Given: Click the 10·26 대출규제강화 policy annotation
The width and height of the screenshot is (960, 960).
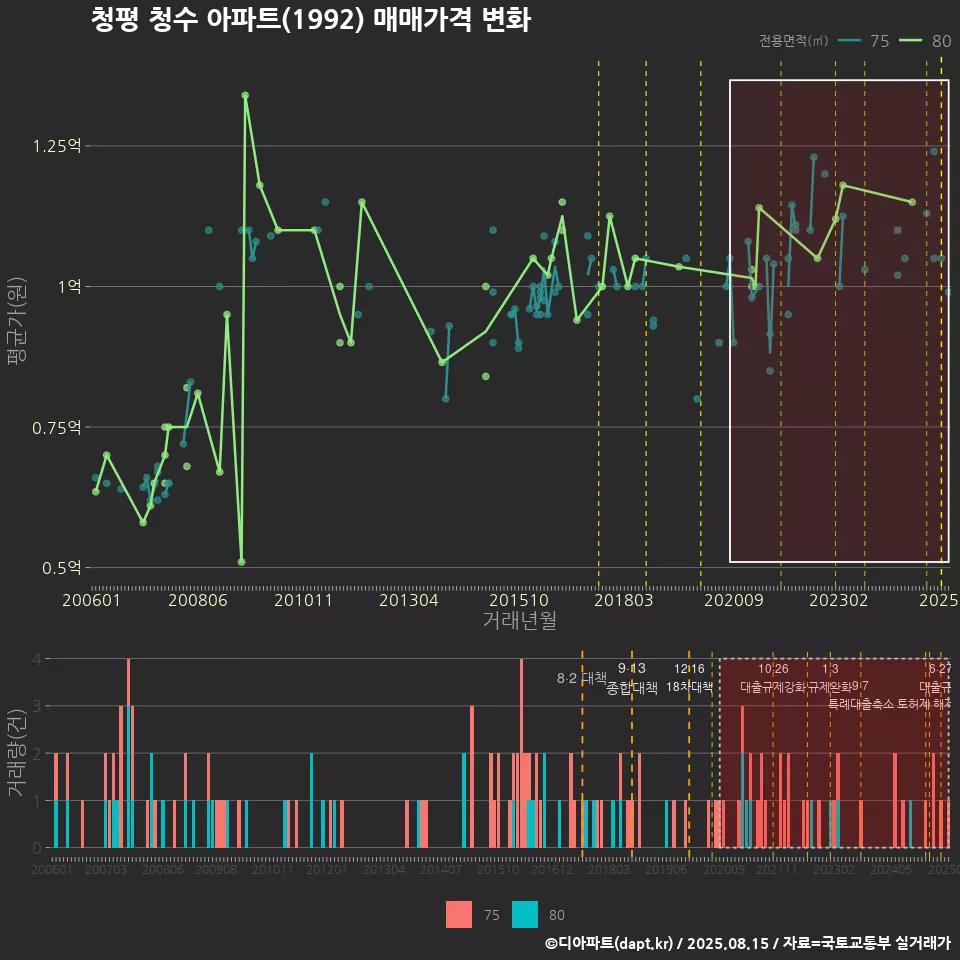Looking at the screenshot, I should pyautogui.click(x=773, y=678).
